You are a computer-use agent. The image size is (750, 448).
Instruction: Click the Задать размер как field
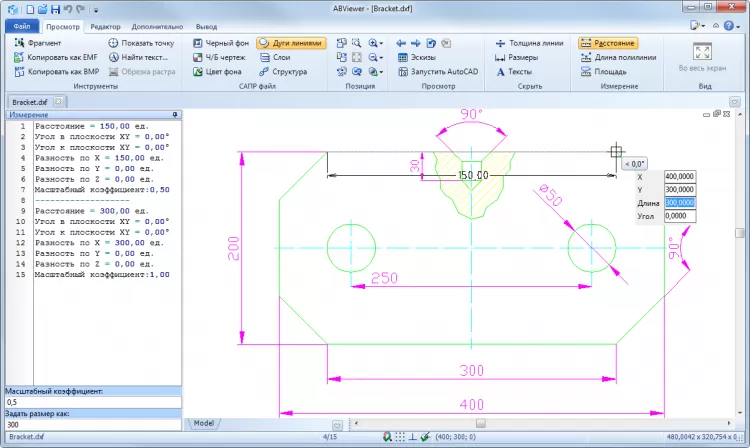point(93,425)
